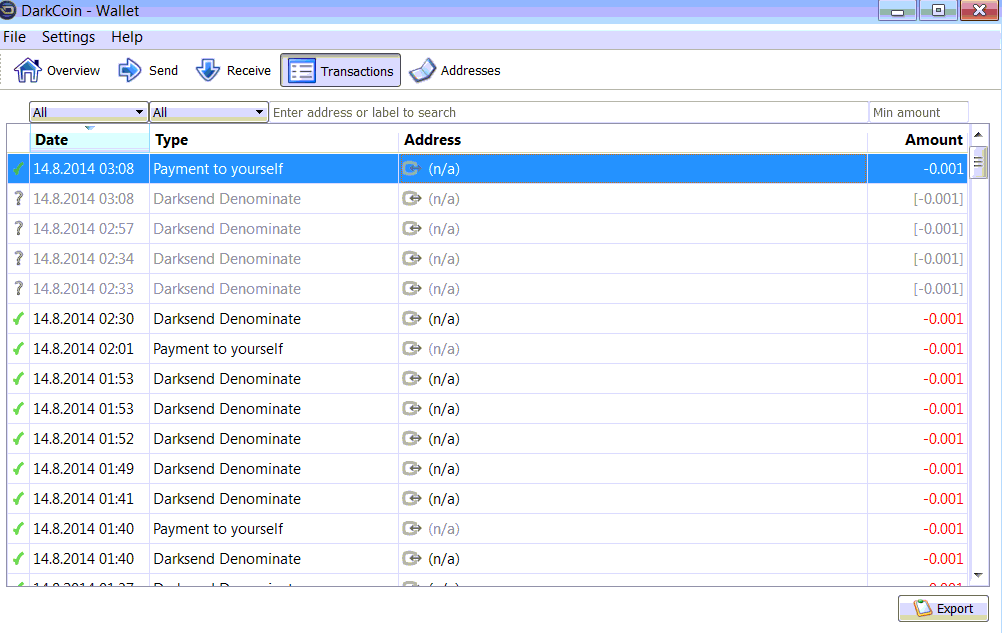1002x633 pixels.
Task: Click address arrow icon in 02:57 row
Action: tap(412, 229)
